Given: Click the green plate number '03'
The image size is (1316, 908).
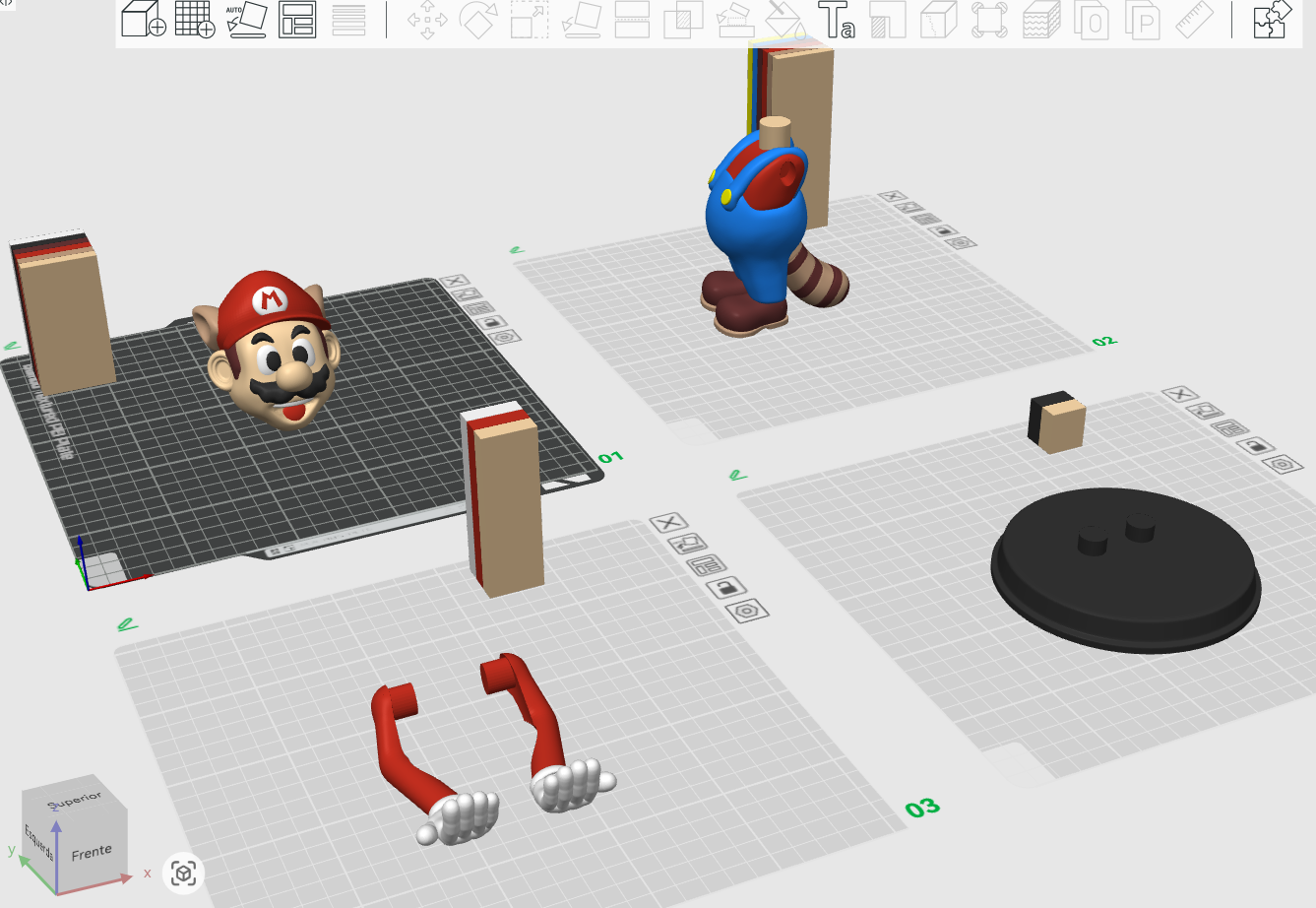Looking at the screenshot, I should coord(923,809).
